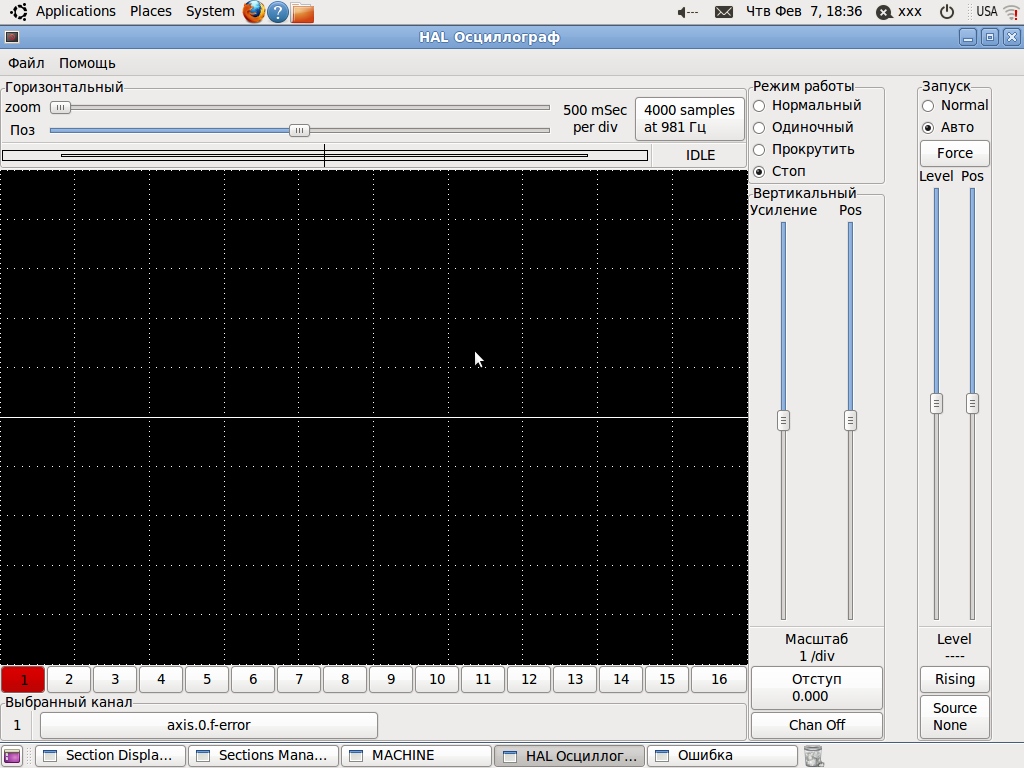Click the 4000 samples at 981 Гц button
This screenshot has height=768, width=1024.
click(x=689, y=119)
